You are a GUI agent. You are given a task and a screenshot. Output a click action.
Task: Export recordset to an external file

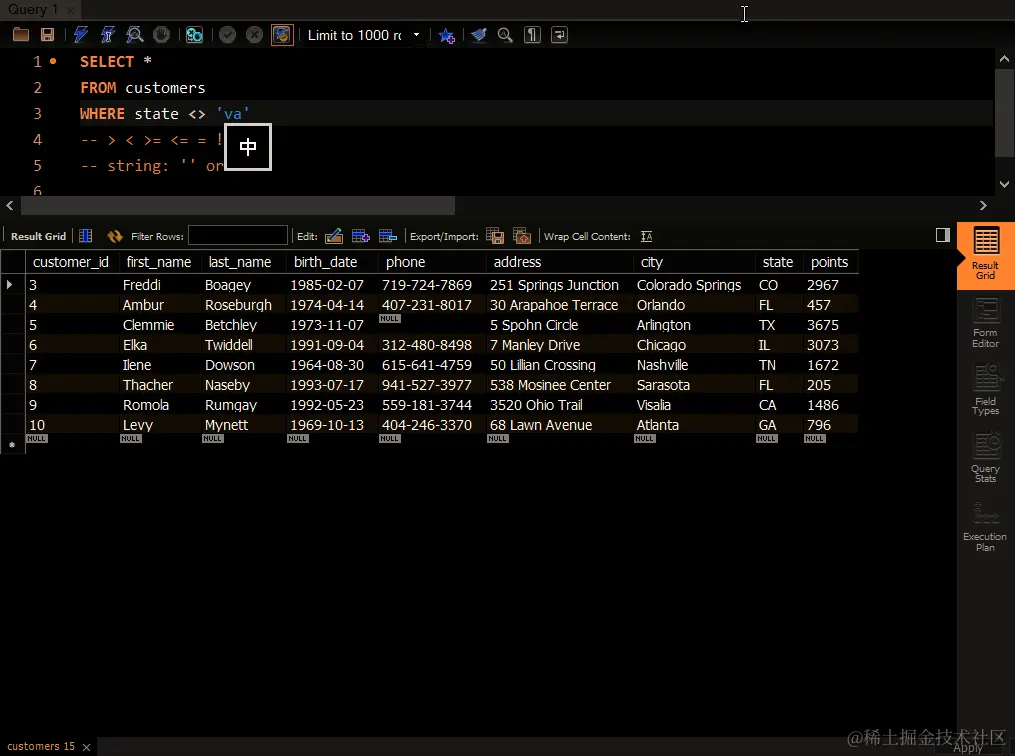click(x=495, y=236)
